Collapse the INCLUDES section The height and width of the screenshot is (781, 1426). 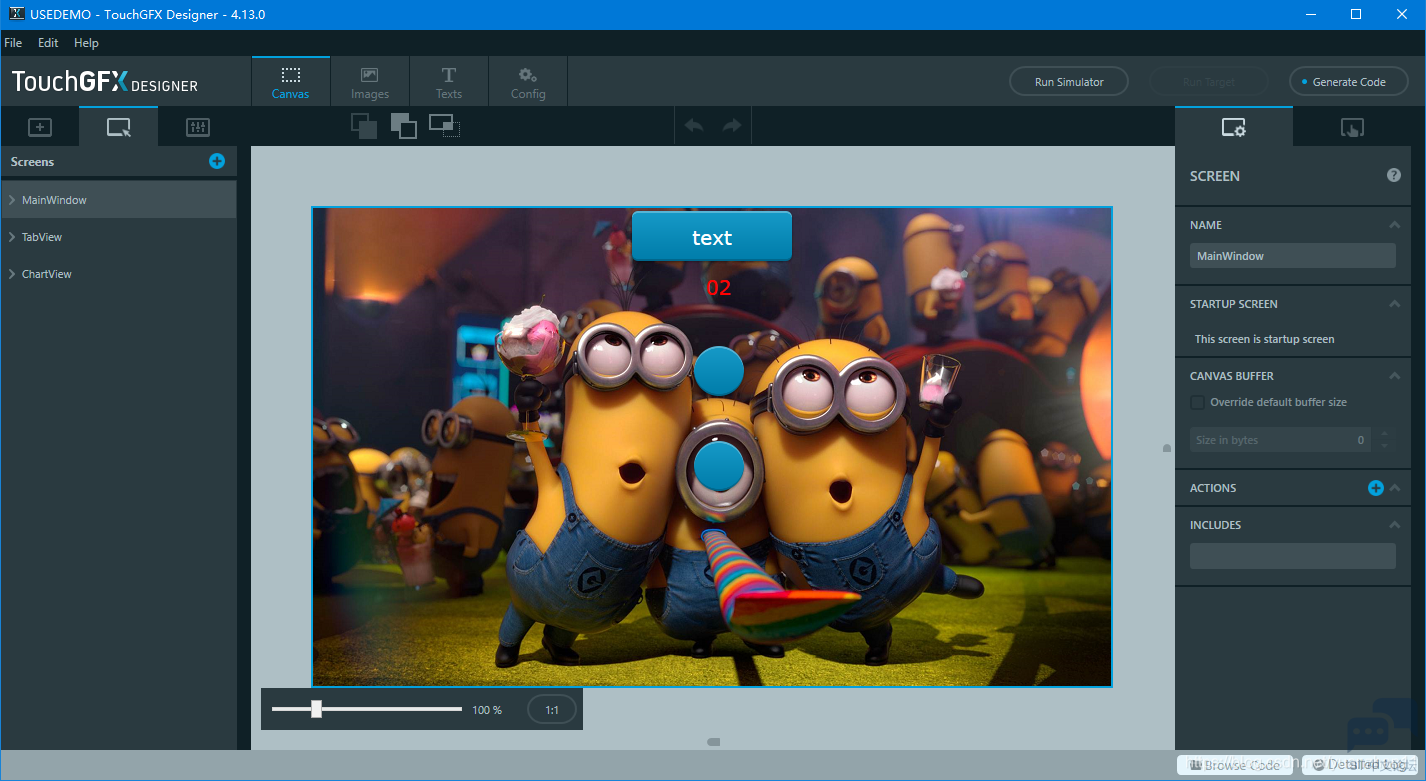click(x=1395, y=525)
